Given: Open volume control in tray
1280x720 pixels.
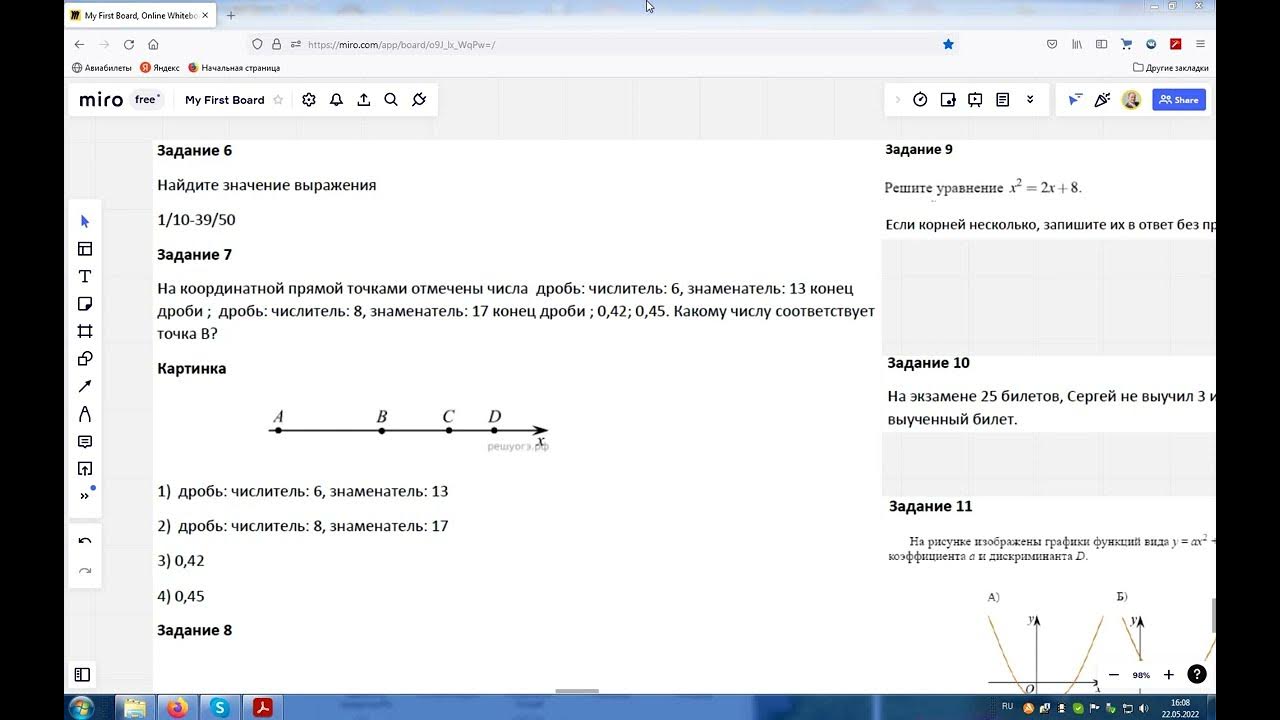Looking at the screenshot, I should pyautogui.click(x=1143, y=708).
